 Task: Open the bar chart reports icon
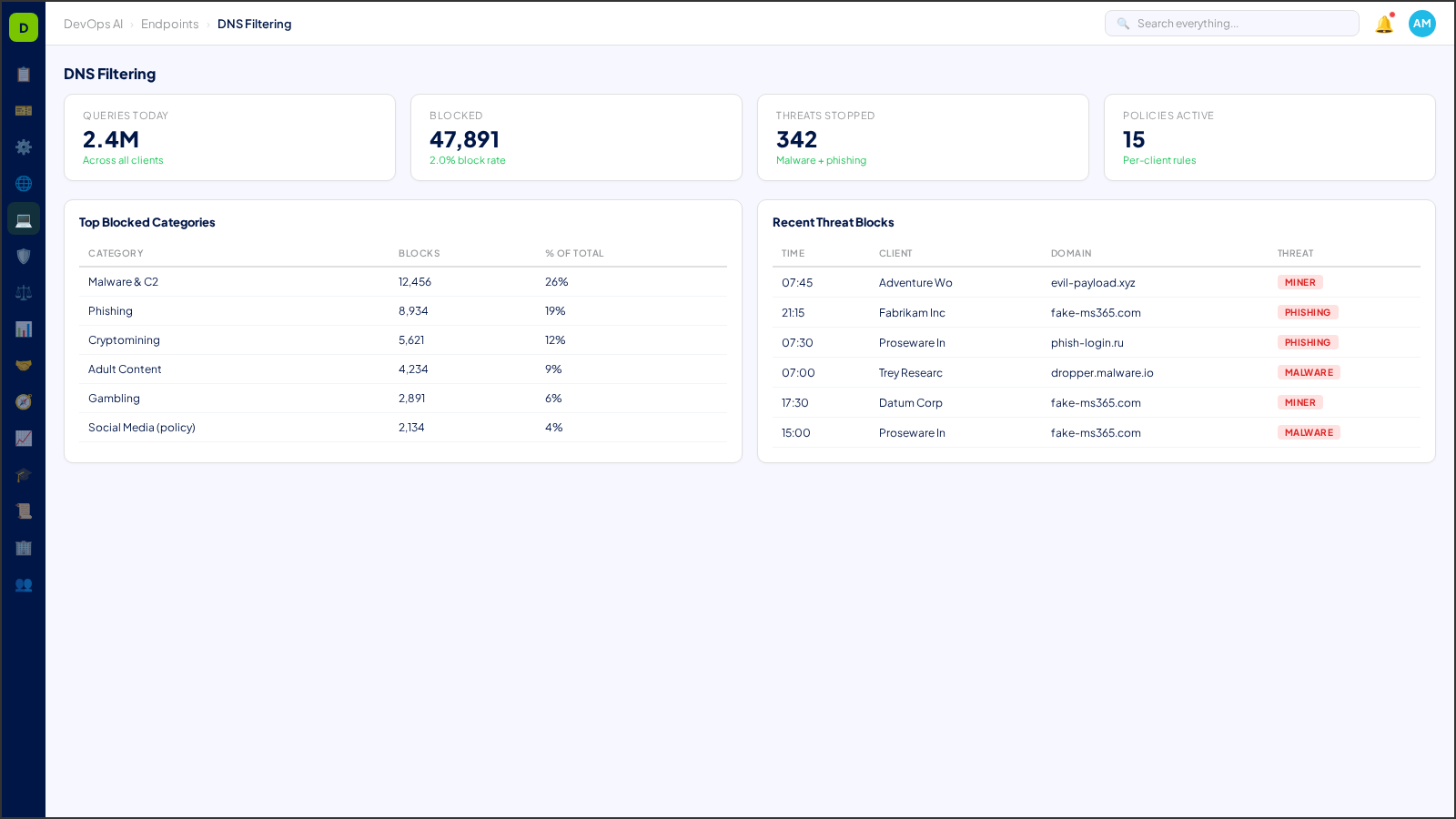24,329
